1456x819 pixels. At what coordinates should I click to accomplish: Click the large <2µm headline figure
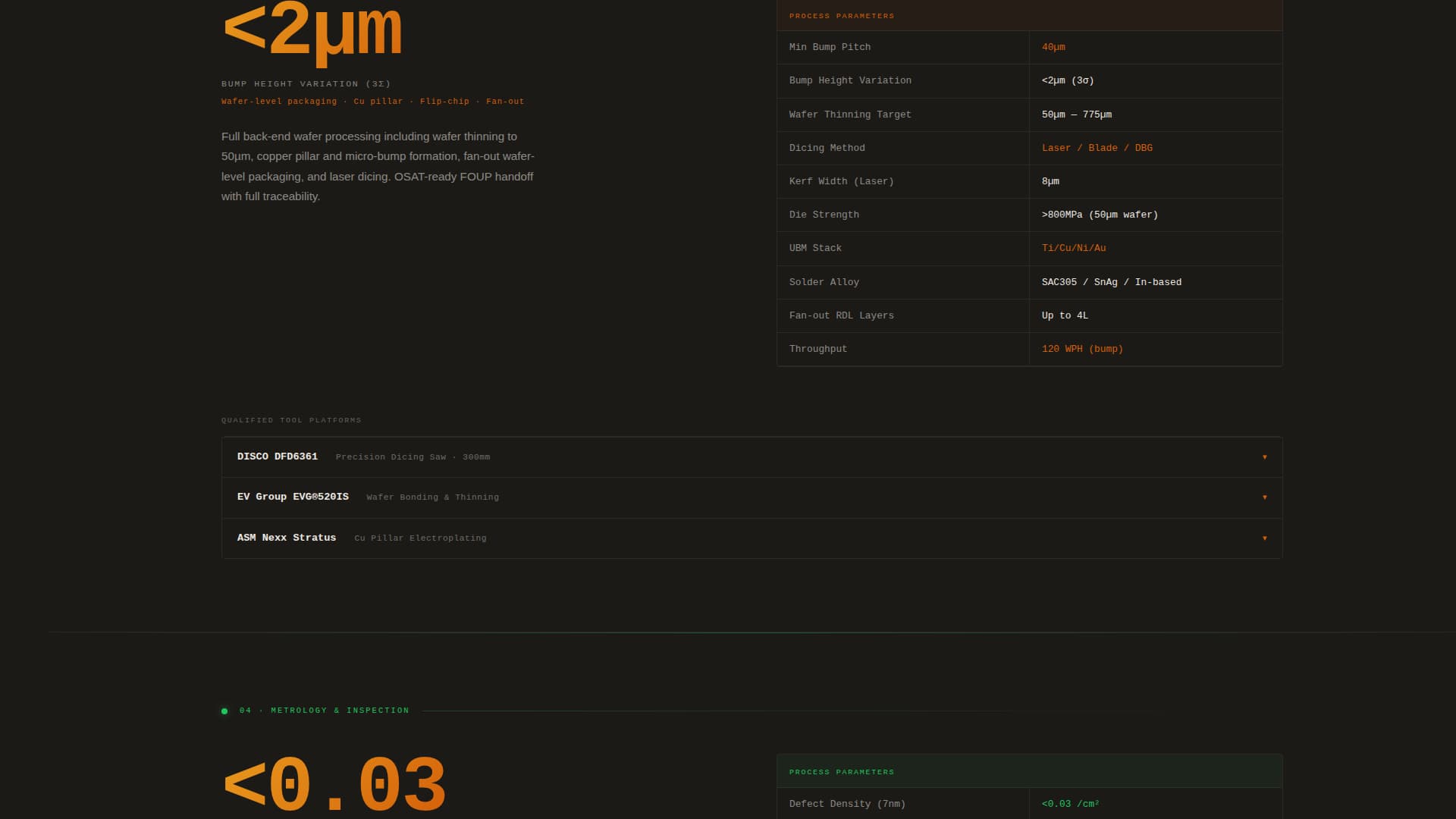click(x=312, y=30)
